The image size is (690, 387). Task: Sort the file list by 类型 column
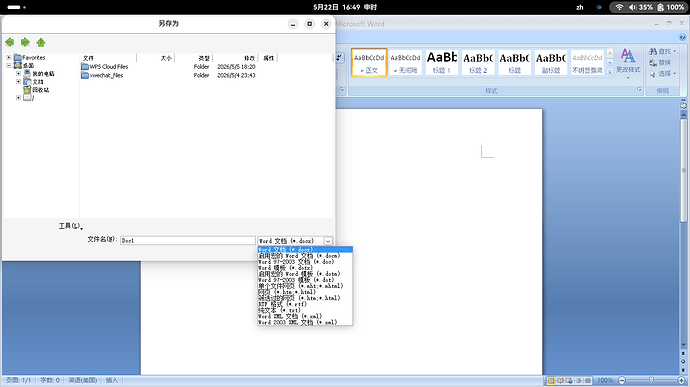(194, 58)
